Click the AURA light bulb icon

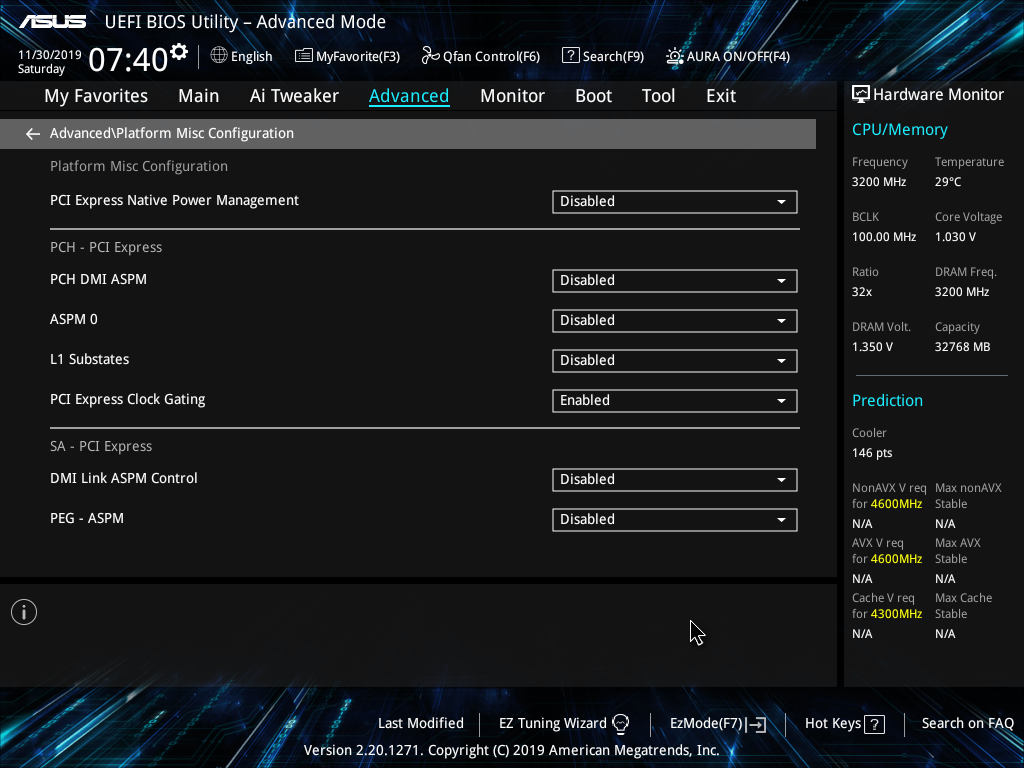click(x=675, y=56)
